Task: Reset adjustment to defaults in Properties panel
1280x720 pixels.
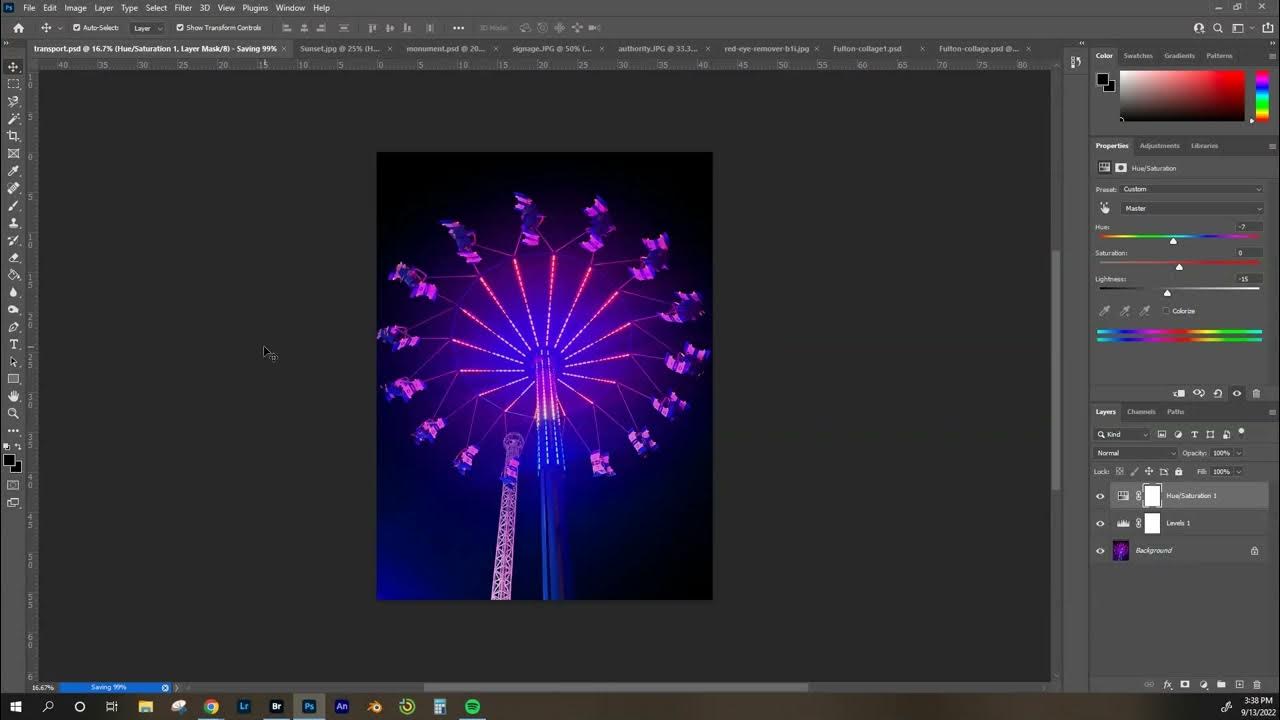Action: (1218, 393)
